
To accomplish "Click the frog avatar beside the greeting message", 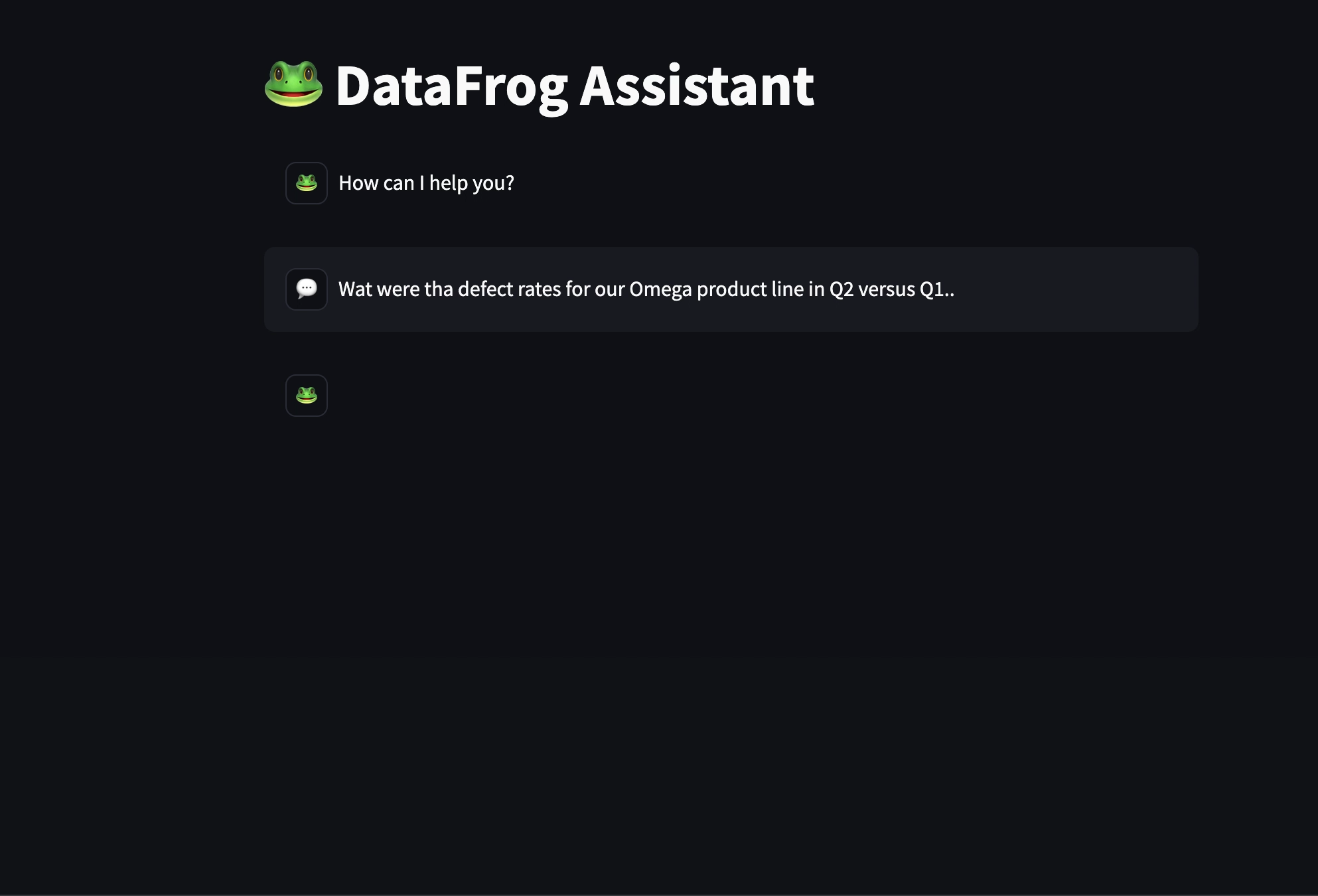I will (x=307, y=183).
